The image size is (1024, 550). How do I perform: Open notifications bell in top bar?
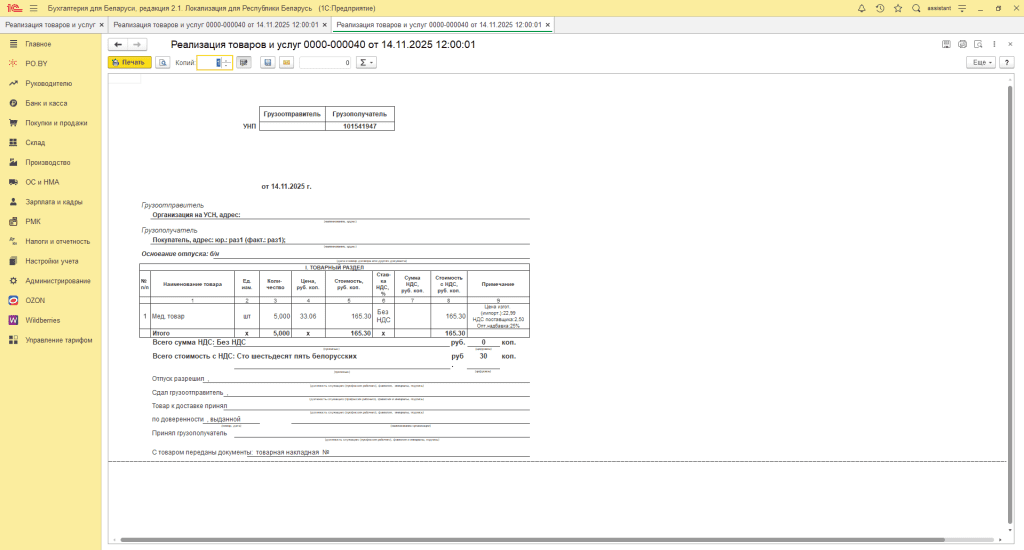(862, 8)
